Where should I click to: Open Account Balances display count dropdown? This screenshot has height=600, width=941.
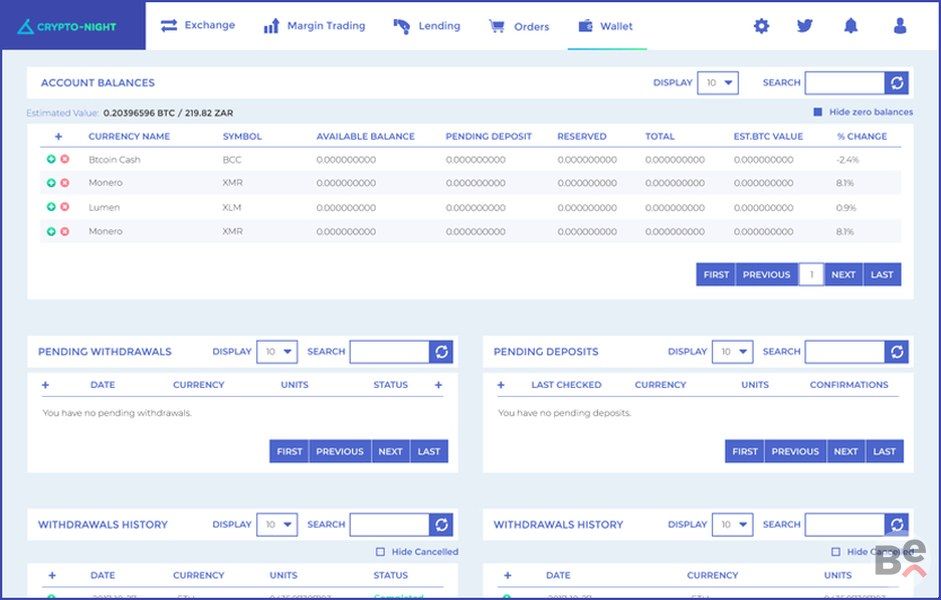[x=717, y=83]
